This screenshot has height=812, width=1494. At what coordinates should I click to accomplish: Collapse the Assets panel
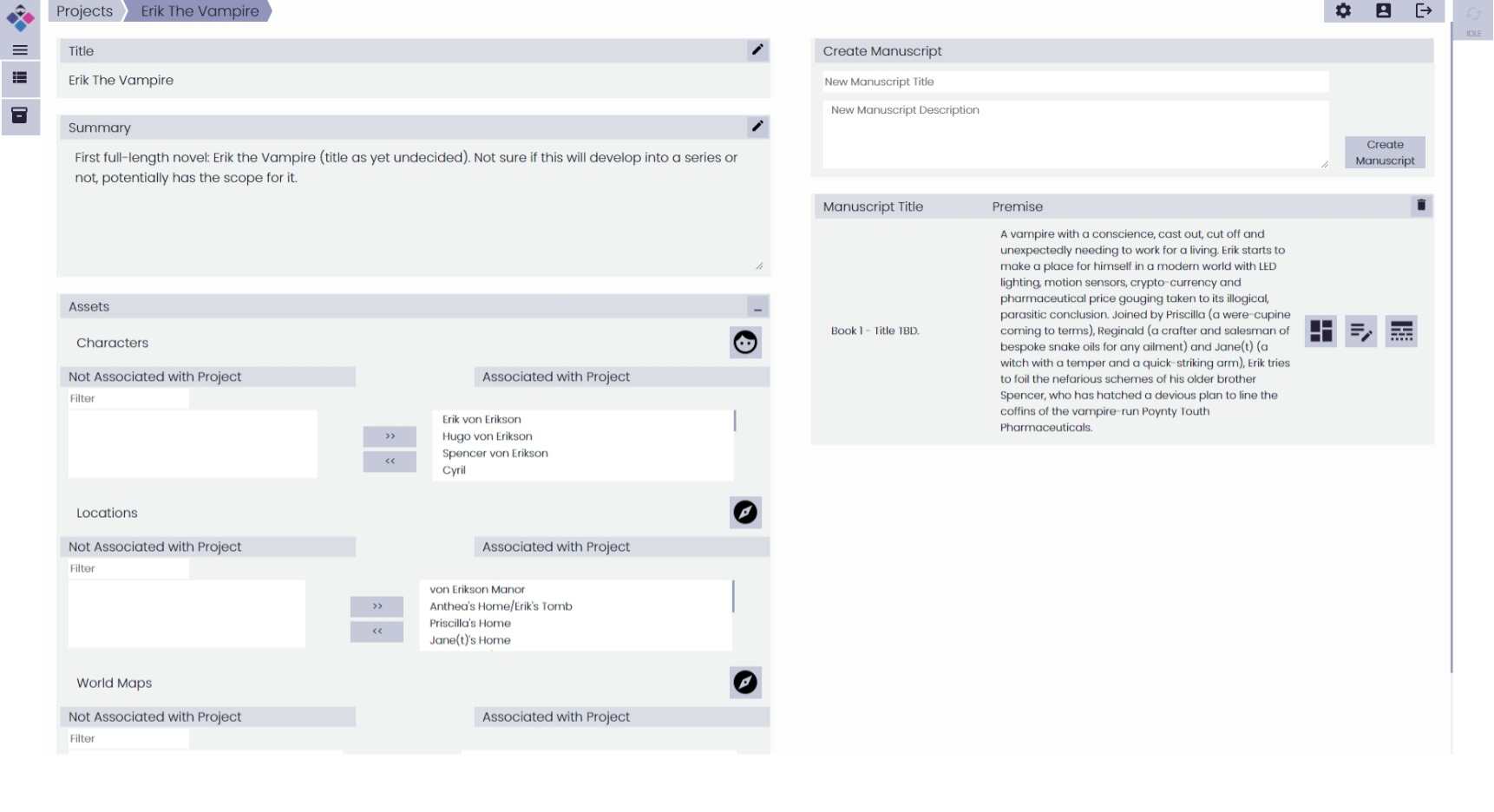click(757, 308)
